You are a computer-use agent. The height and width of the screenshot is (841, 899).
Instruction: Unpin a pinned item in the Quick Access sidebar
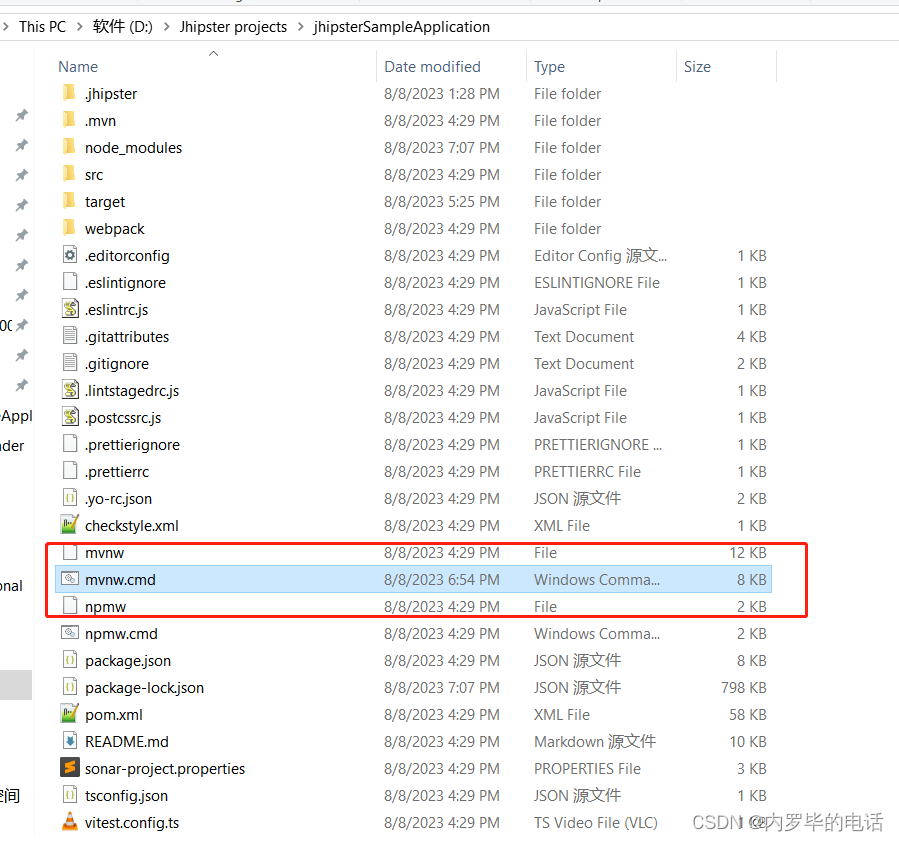point(21,115)
